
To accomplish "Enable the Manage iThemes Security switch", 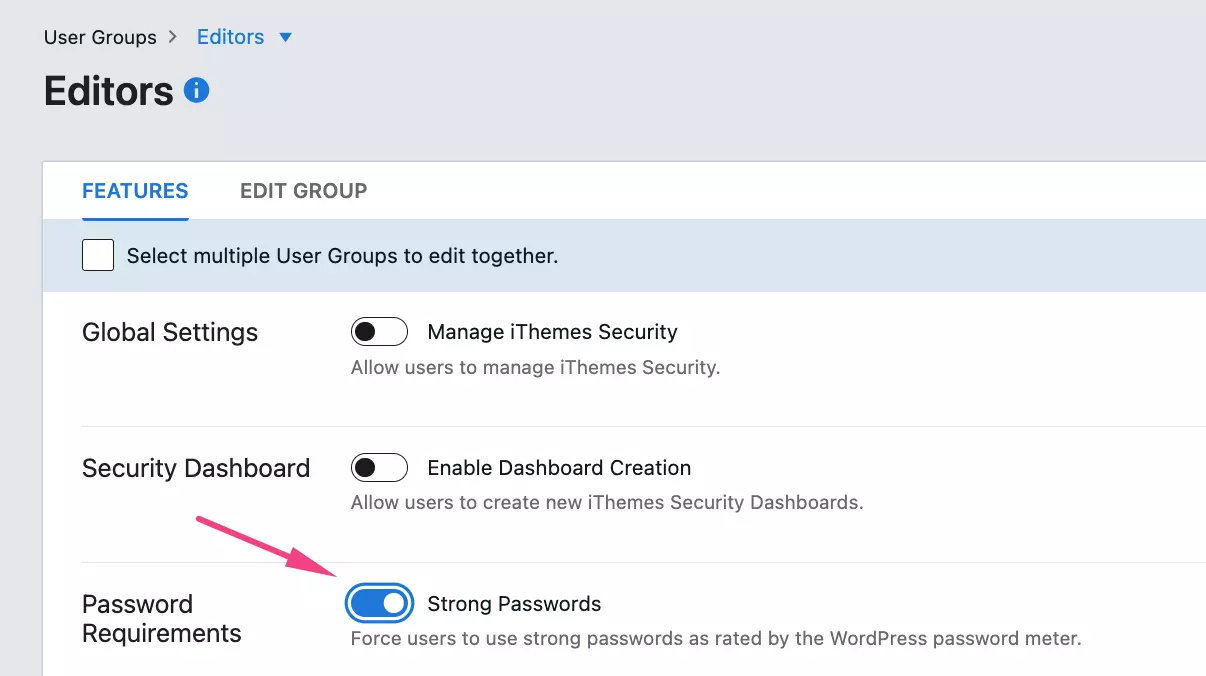I will 379,332.
